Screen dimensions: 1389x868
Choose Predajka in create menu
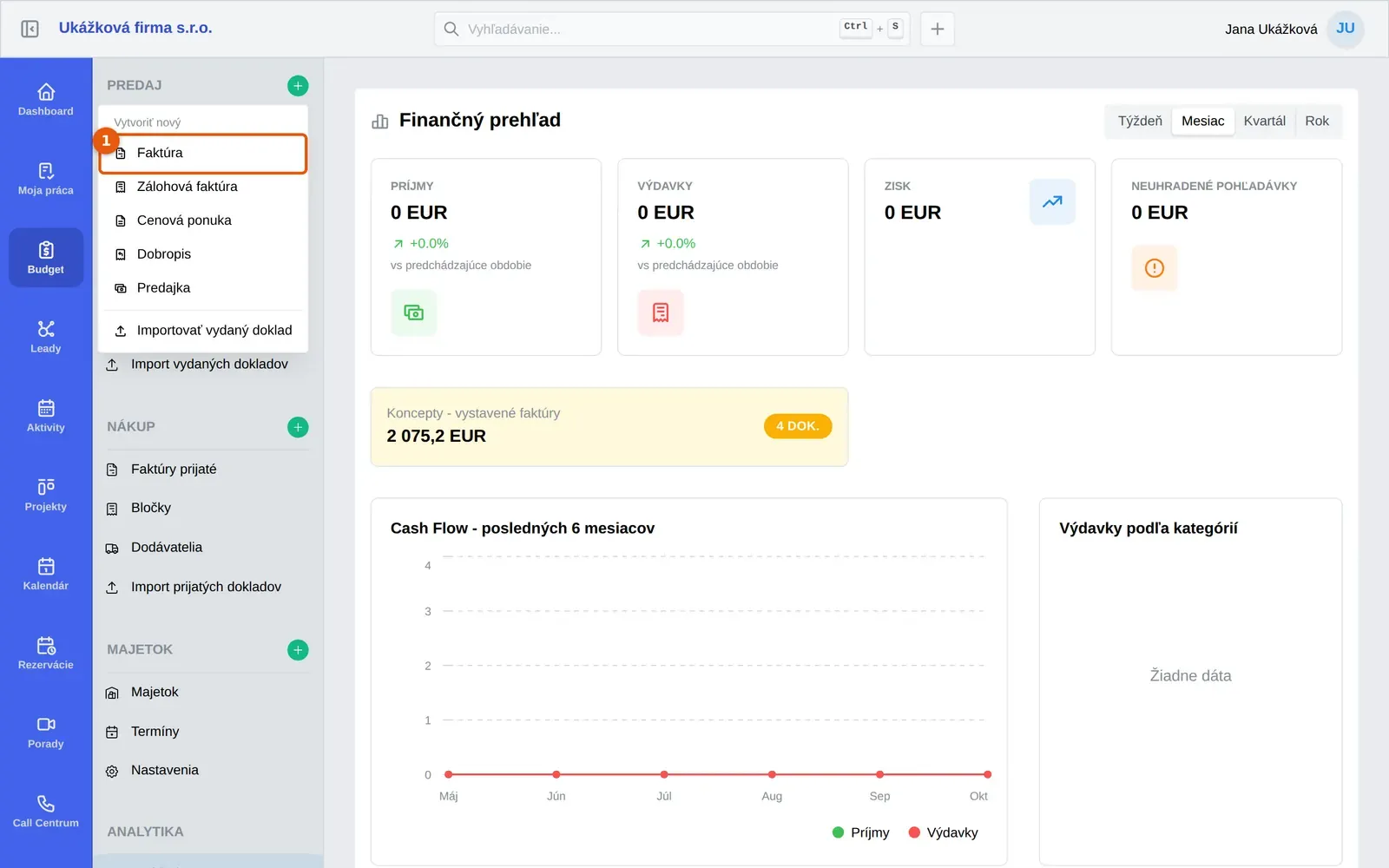(x=204, y=288)
